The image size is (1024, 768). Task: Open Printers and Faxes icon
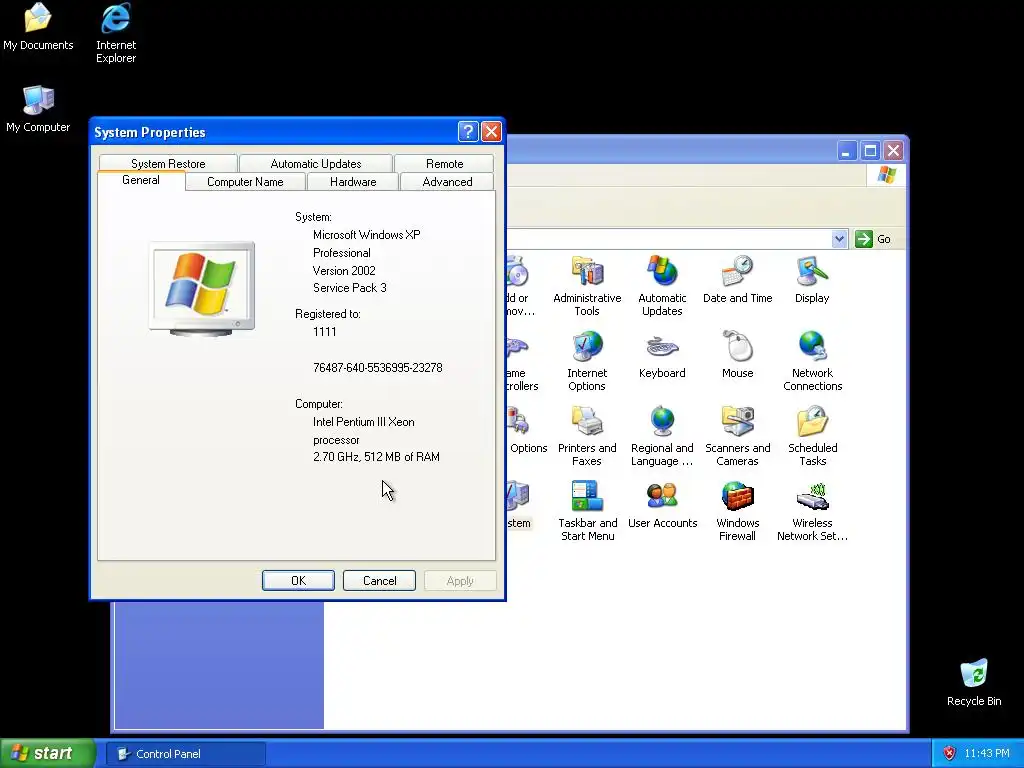point(586,436)
